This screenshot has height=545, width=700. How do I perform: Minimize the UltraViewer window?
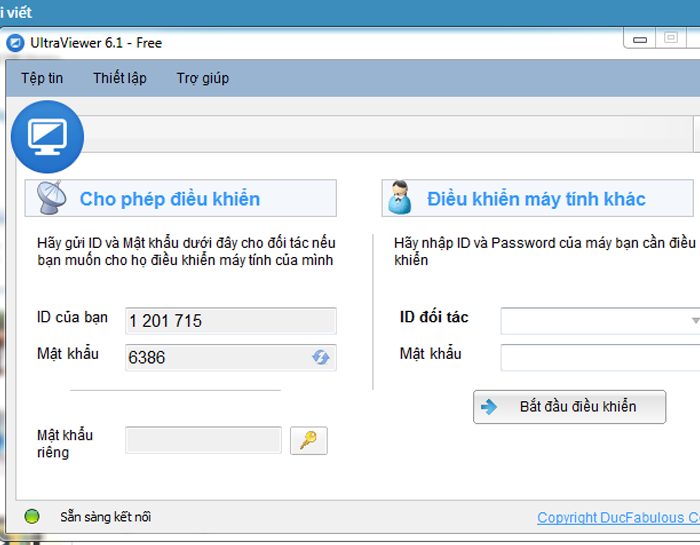click(x=640, y=39)
